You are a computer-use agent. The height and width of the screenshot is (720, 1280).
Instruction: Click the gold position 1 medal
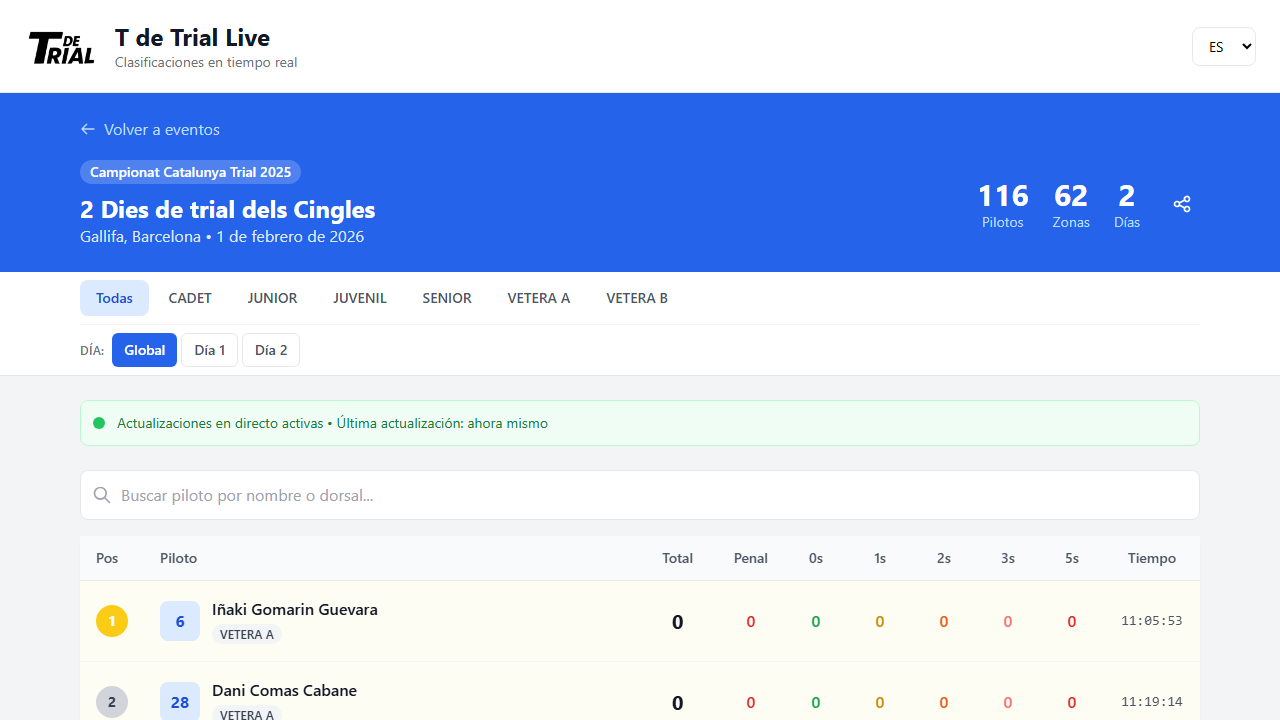(112, 621)
